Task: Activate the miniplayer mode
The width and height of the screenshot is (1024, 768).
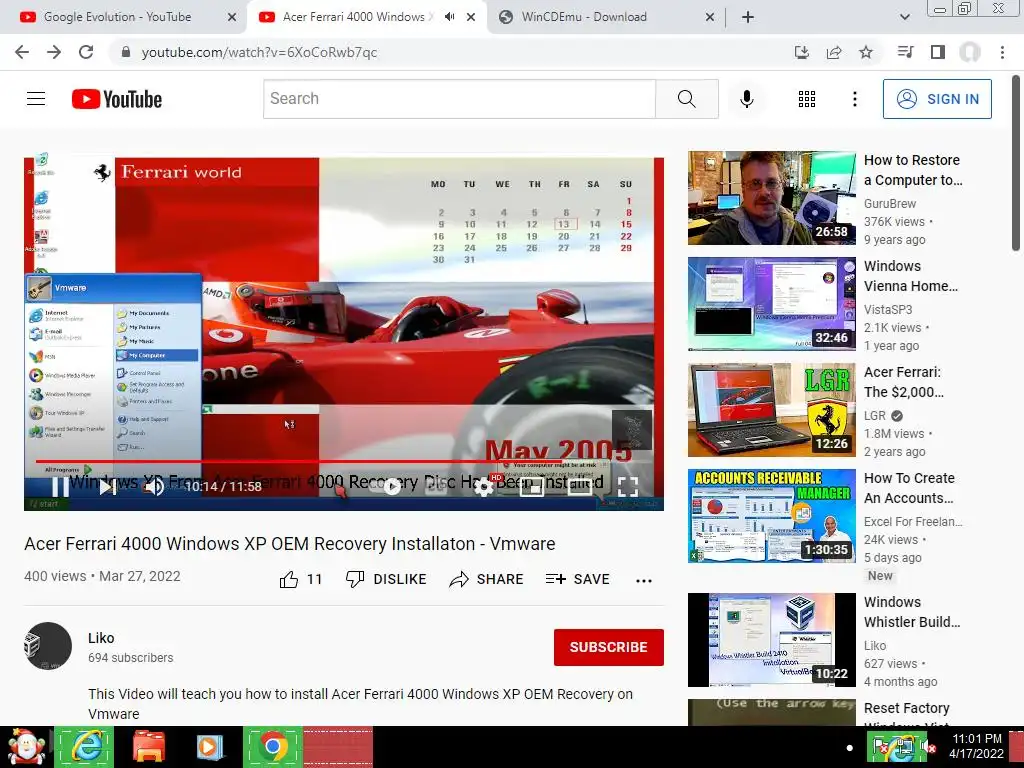Action: tap(532, 487)
